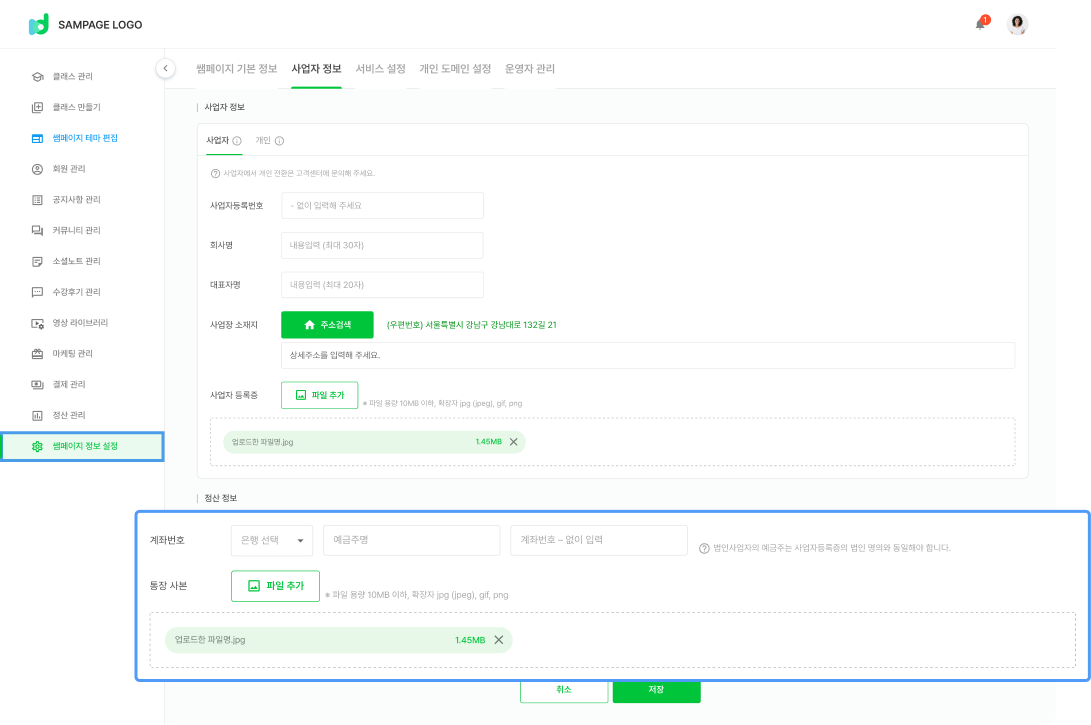Open 쌤페이지 정보 설정 in the sidebar
The height and width of the screenshot is (725, 1091).
pos(82,446)
